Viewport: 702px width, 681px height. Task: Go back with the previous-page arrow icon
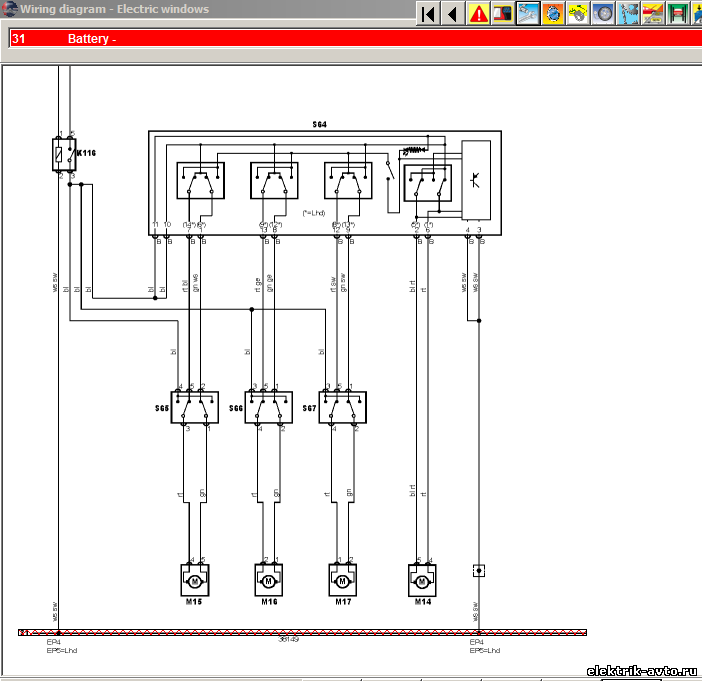(453, 14)
